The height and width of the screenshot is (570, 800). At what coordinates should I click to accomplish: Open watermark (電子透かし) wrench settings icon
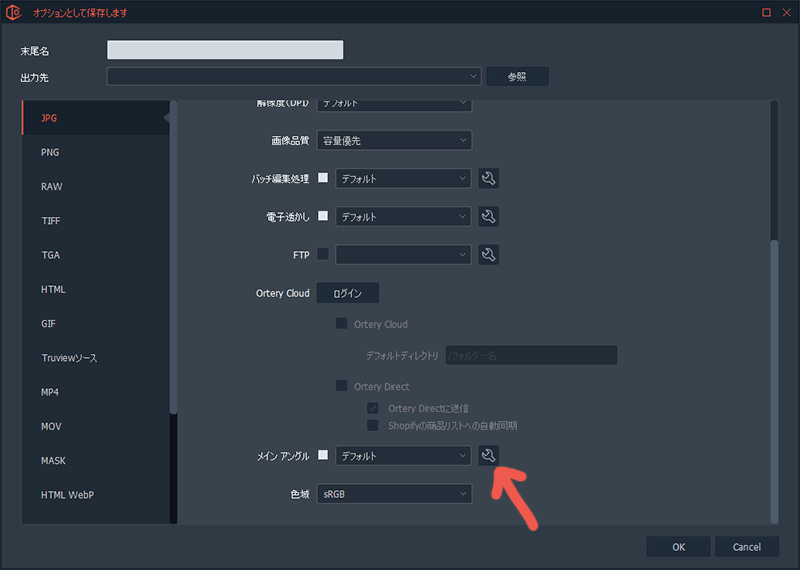(488, 217)
